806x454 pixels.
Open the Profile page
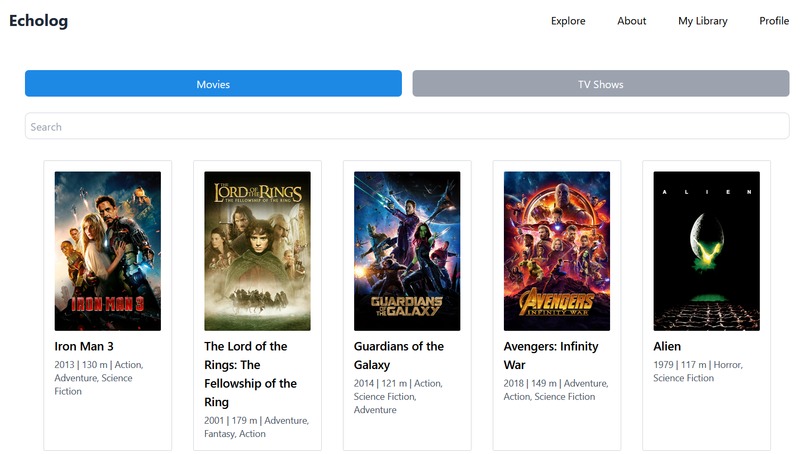click(x=774, y=21)
